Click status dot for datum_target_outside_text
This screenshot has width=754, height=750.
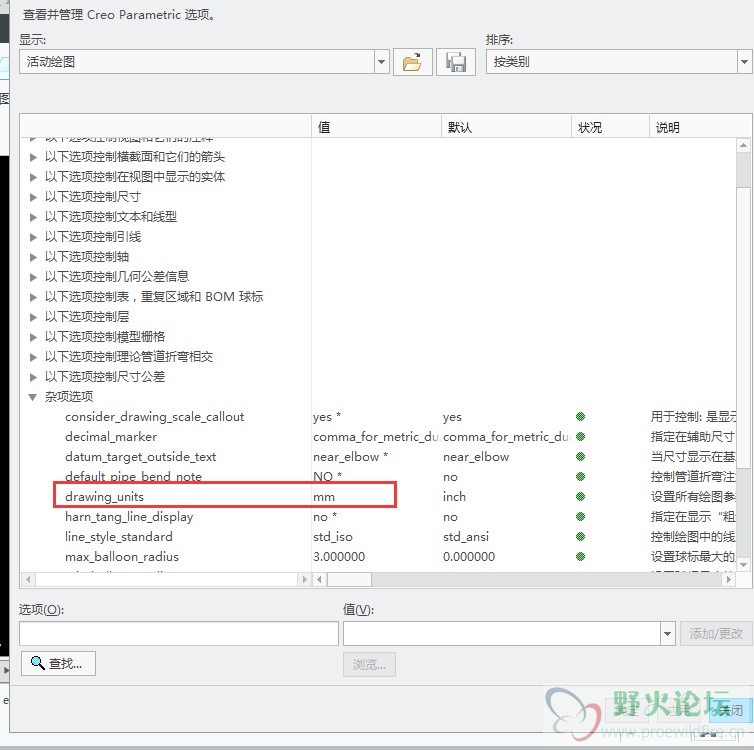[580, 457]
